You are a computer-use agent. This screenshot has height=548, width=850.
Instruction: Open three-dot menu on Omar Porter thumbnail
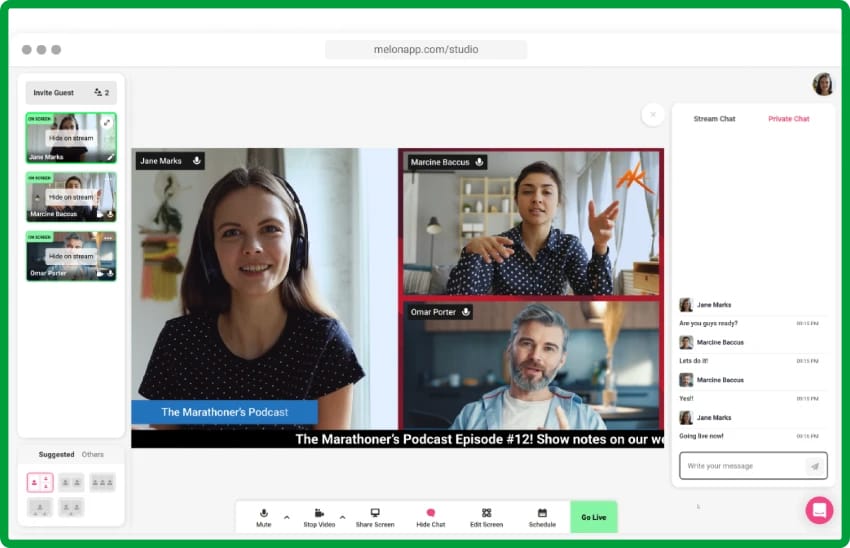click(x=108, y=238)
